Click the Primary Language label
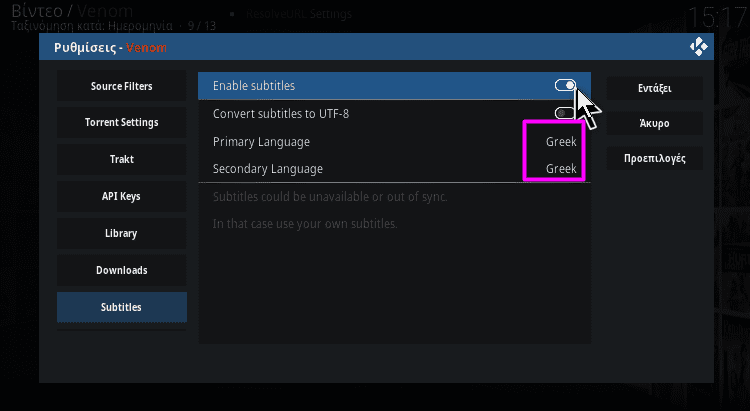Screen dimensions: 750x411 pyautogui.click(x=261, y=142)
